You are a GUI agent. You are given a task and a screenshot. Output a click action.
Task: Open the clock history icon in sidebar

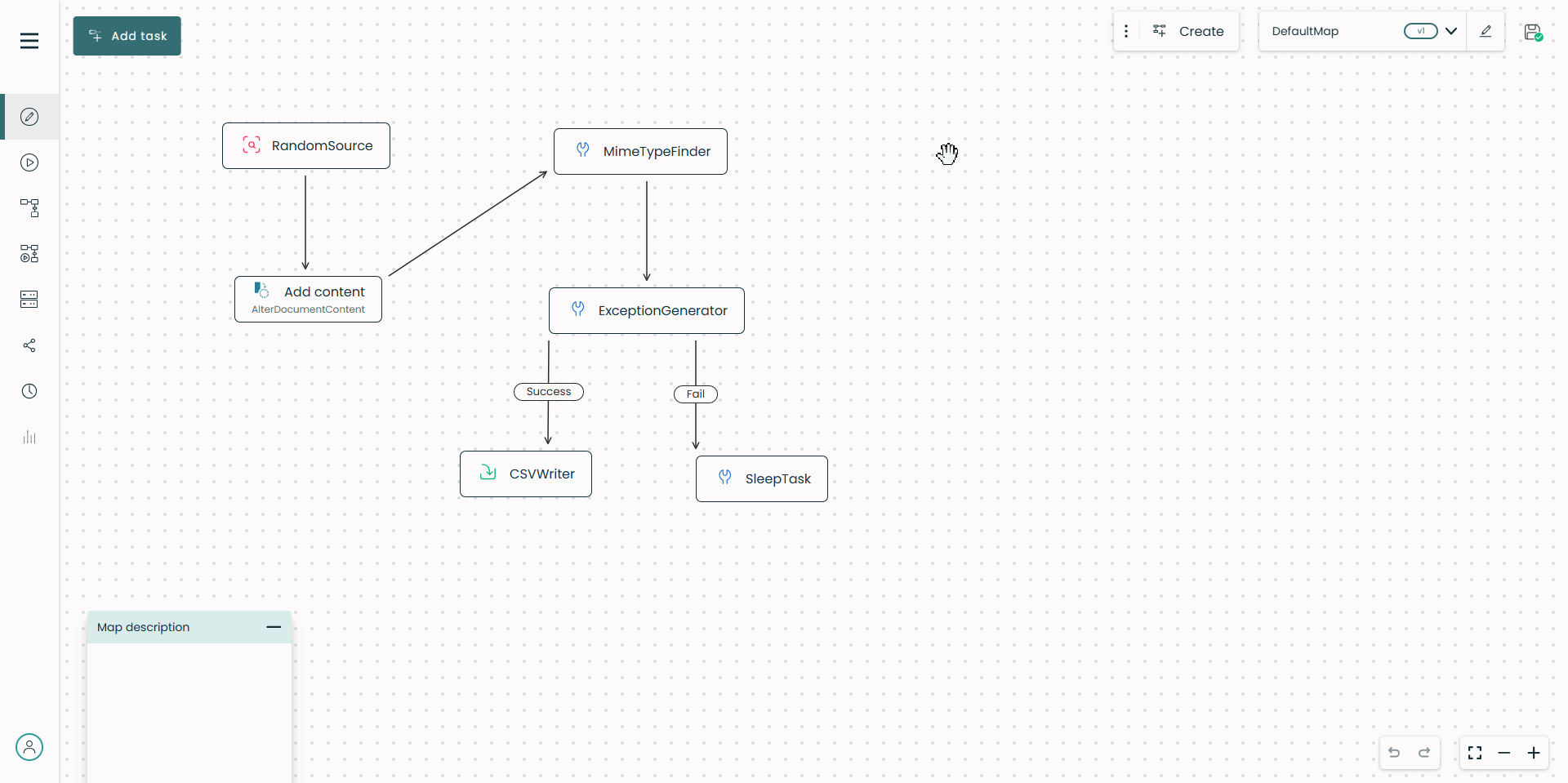tap(29, 391)
